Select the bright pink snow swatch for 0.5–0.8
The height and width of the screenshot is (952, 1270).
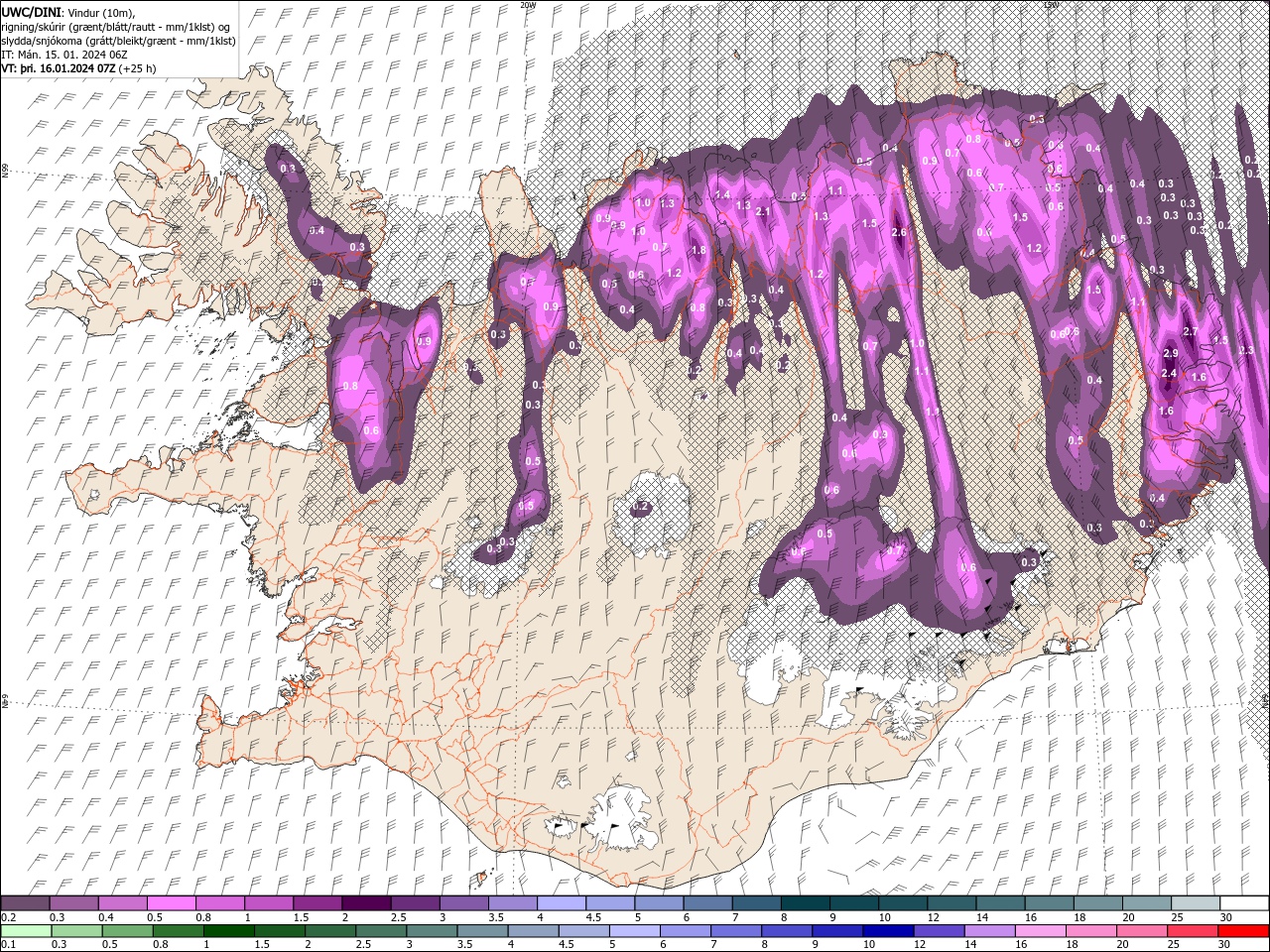(171, 903)
